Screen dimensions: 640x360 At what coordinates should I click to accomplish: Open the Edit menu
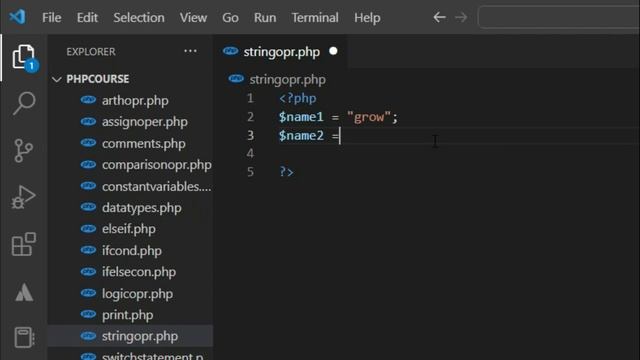(x=87, y=18)
